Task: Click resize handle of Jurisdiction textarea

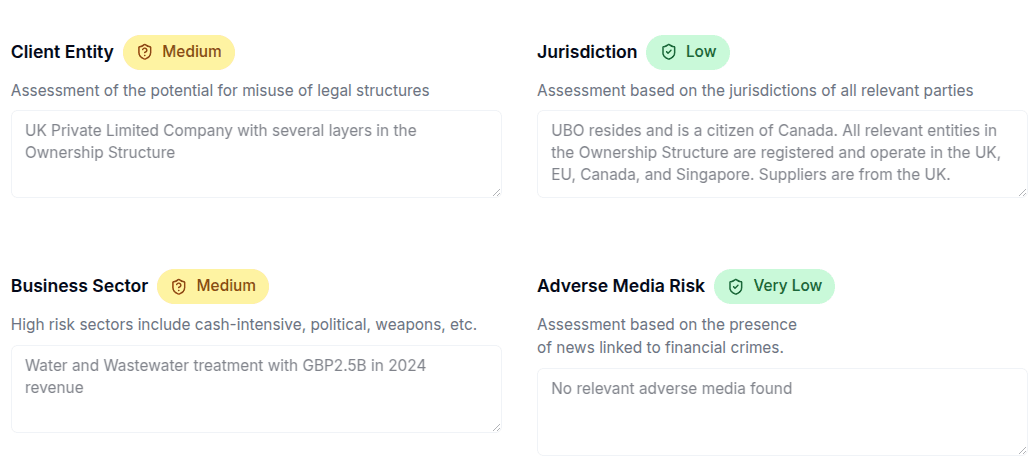Action: point(1022,192)
